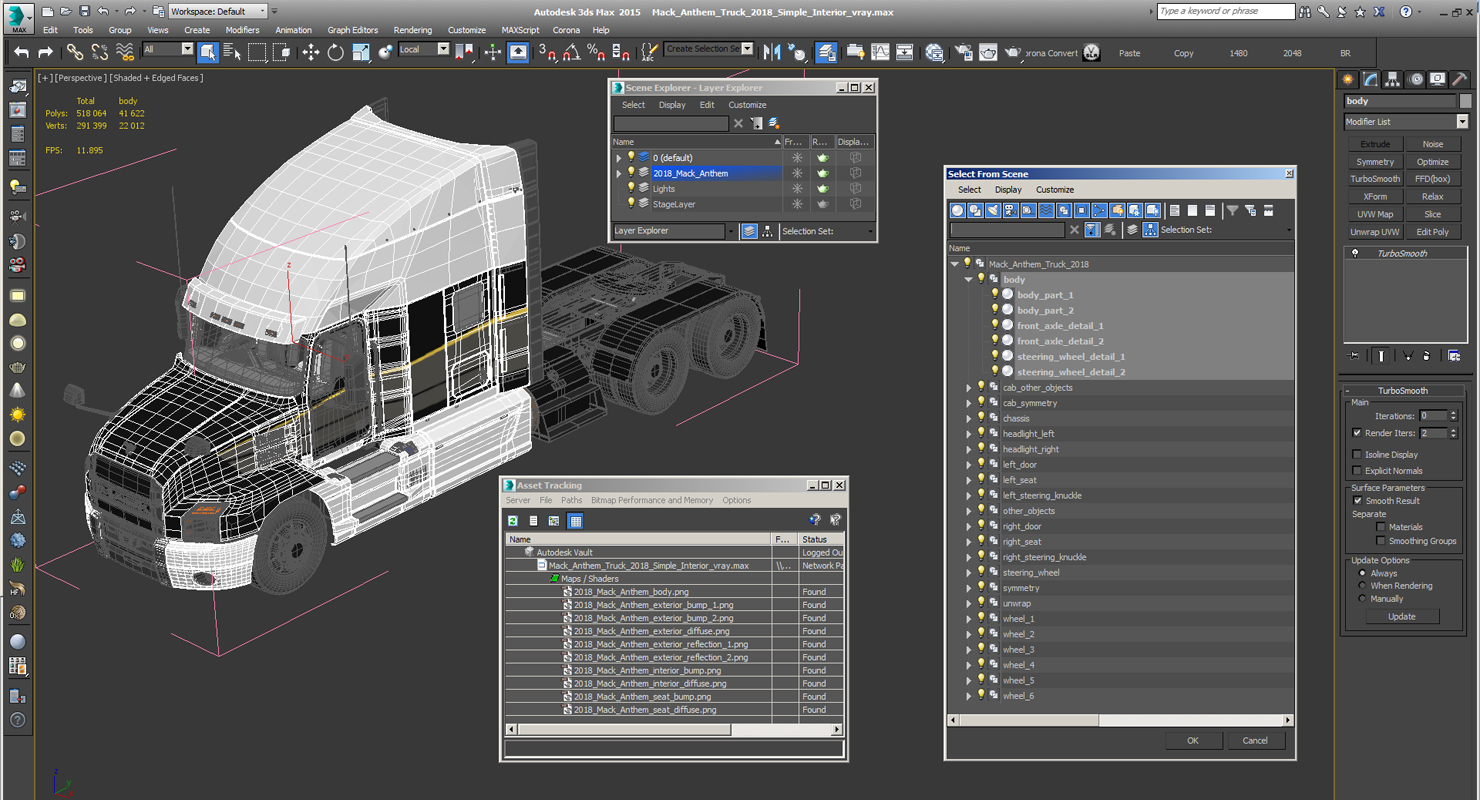This screenshot has width=1480, height=800.
Task: Click the Undo arrow in main toolbar
Action: click(x=21, y=53)
